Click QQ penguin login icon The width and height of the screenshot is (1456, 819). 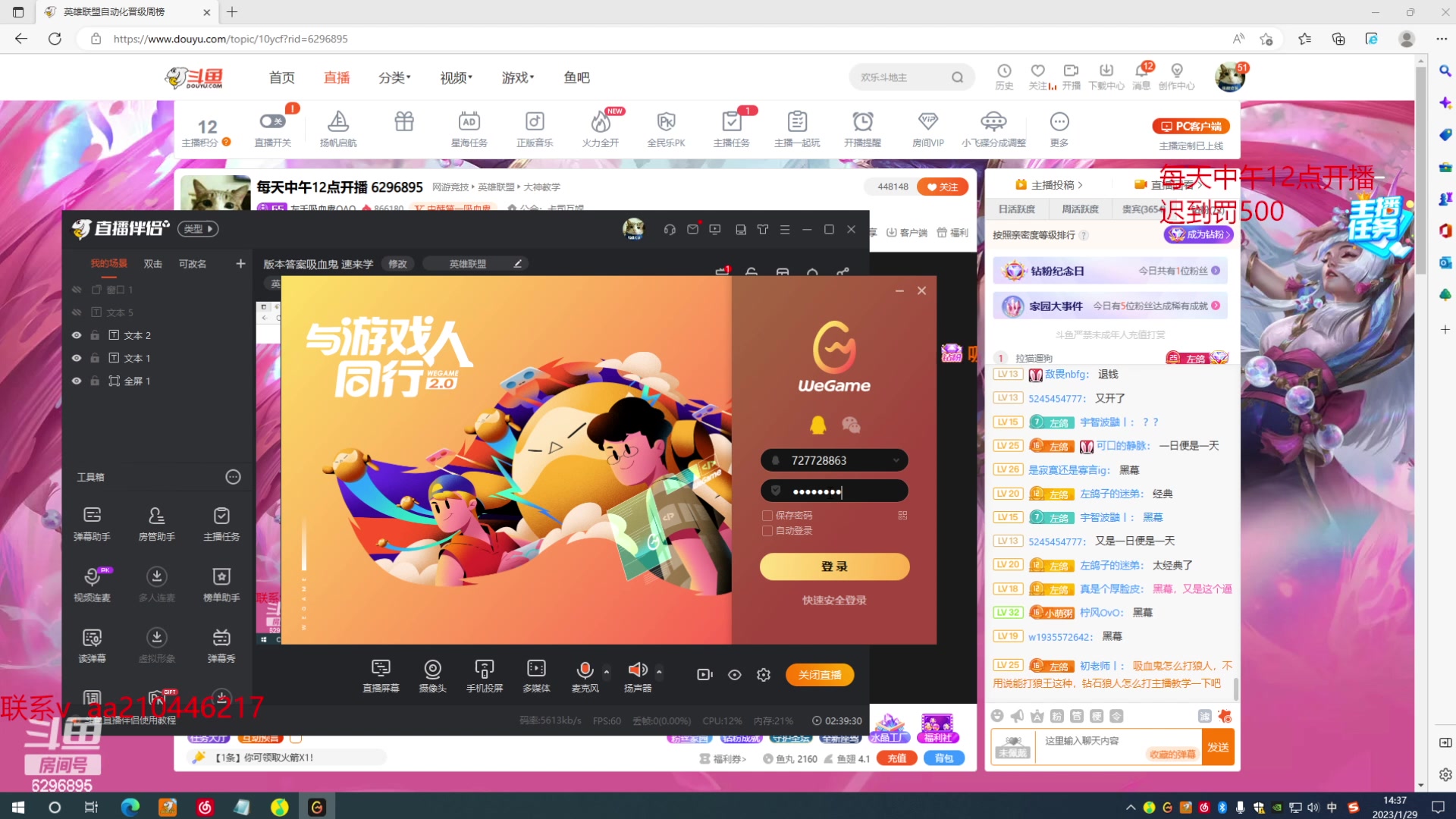(x=817, y=425)
